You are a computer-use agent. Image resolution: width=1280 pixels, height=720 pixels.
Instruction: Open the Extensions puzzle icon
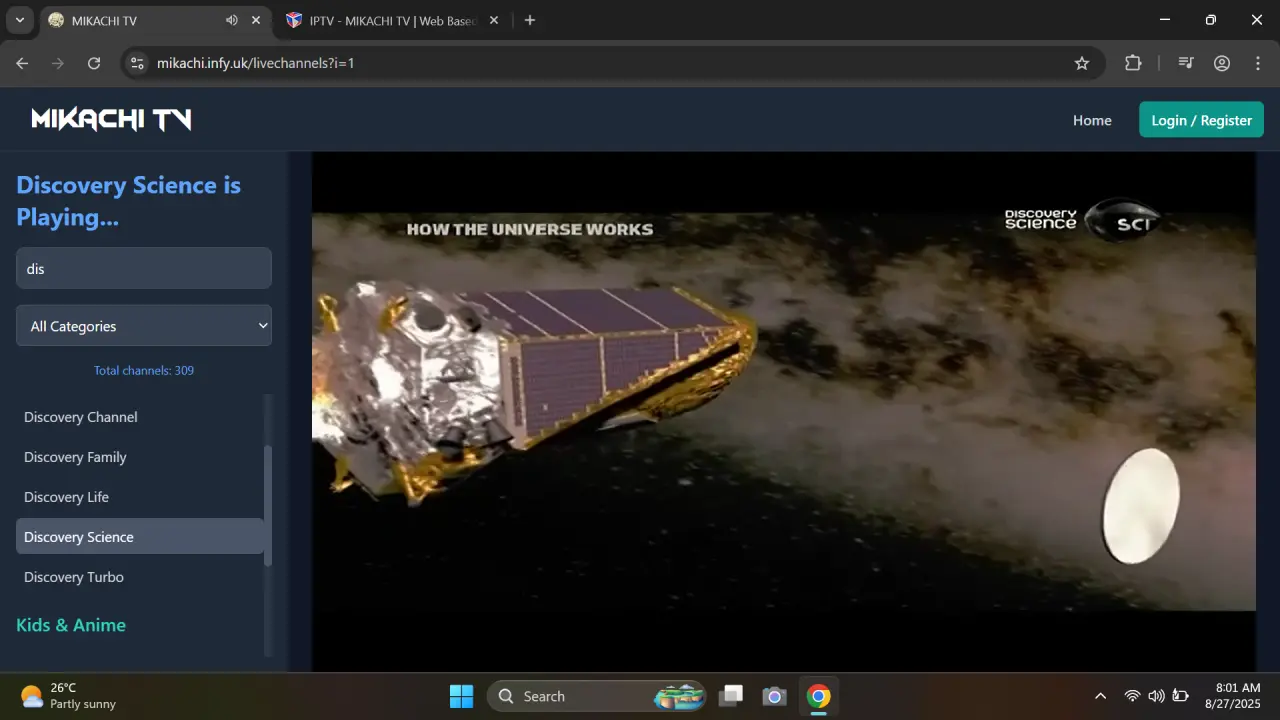coord(1133,63)
